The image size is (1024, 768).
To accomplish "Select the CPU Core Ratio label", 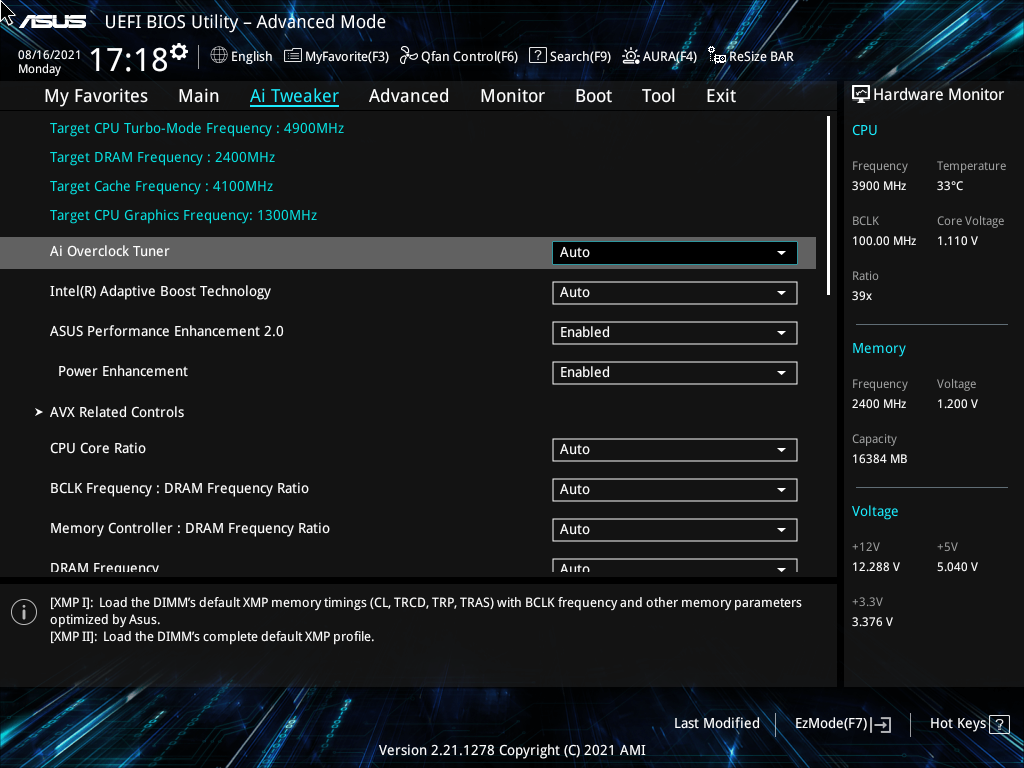I will click(x=98, y=448).
